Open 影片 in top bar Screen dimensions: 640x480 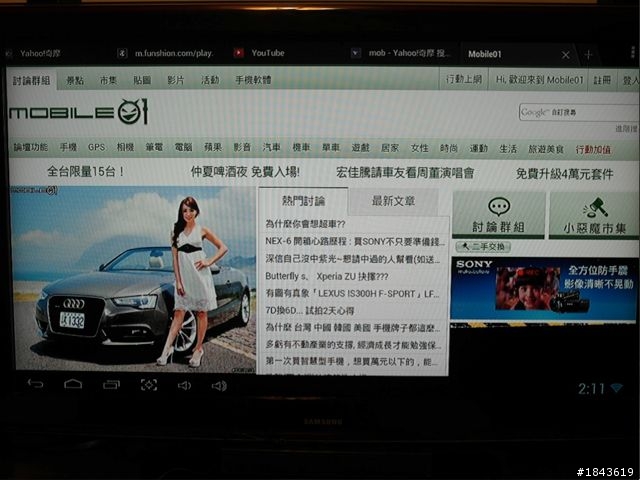(176, 80)
